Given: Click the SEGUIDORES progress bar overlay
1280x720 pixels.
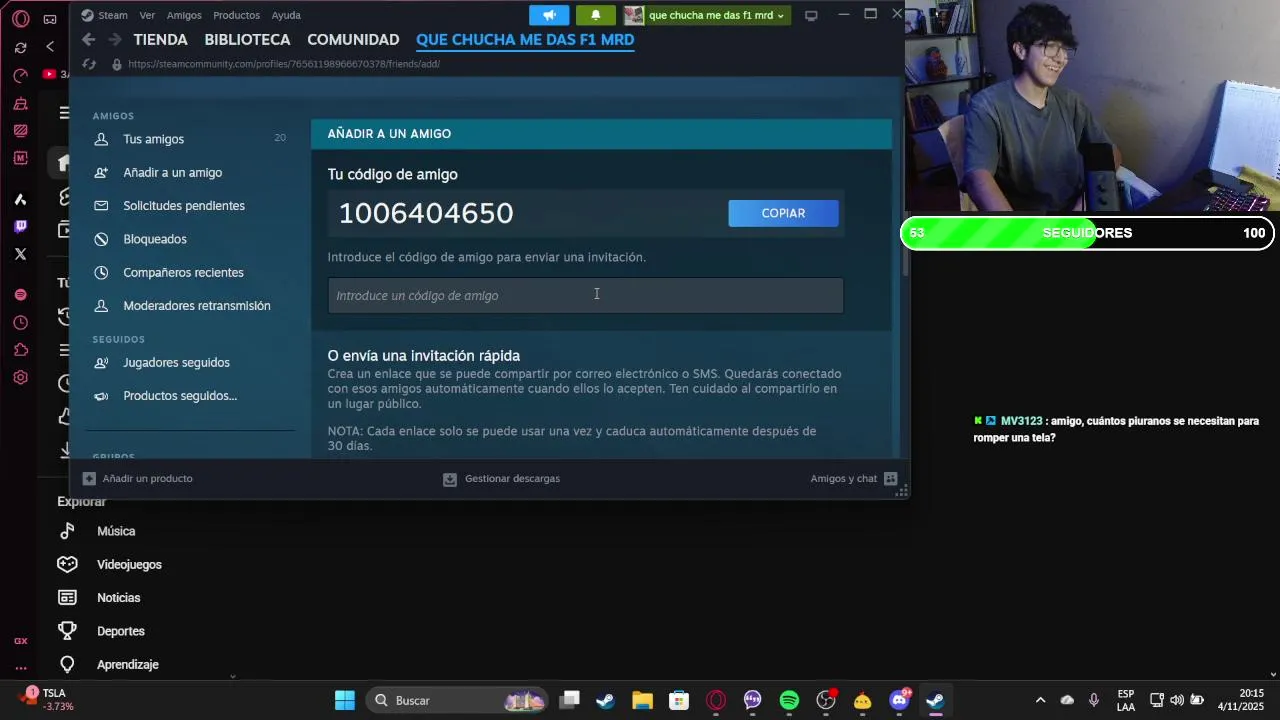Looking at the screenshot, I should pos(1087,233).
